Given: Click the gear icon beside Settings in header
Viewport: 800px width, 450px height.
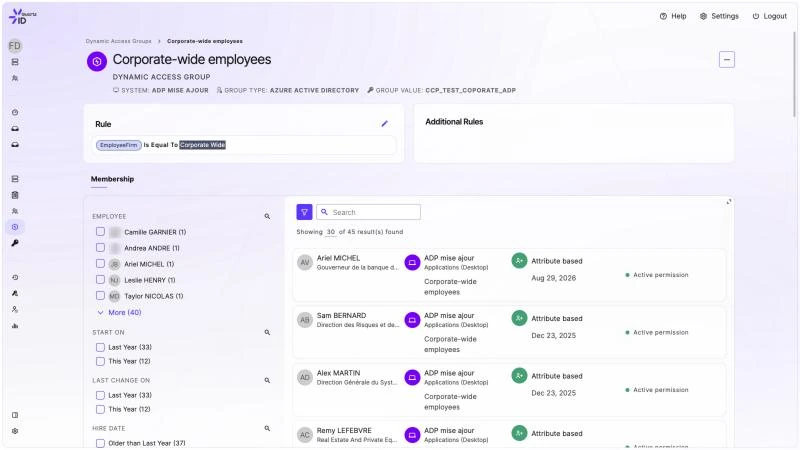Looking at the screenshot, I should point(704,16).
